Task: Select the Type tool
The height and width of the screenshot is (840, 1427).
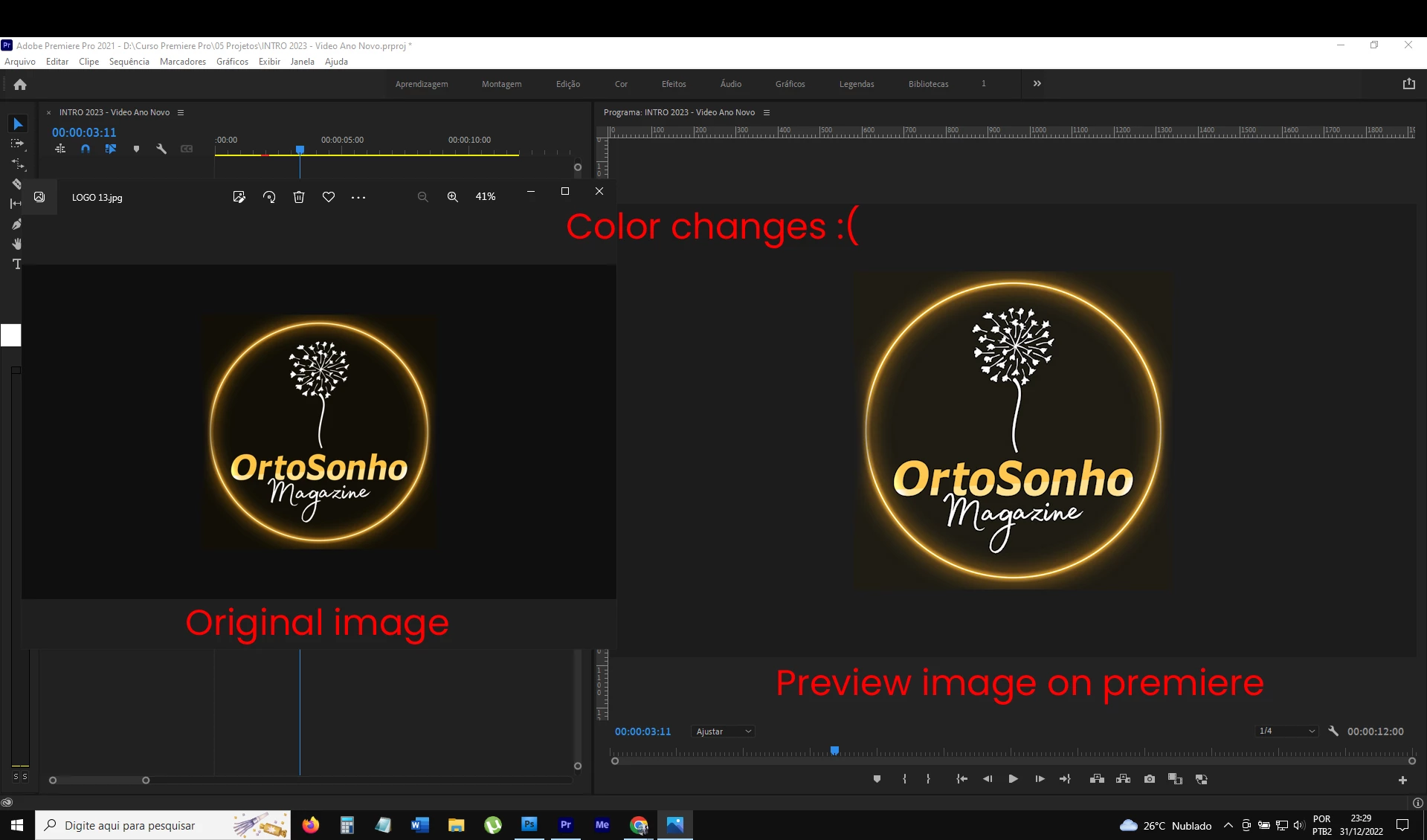Action: pos(16,264)
